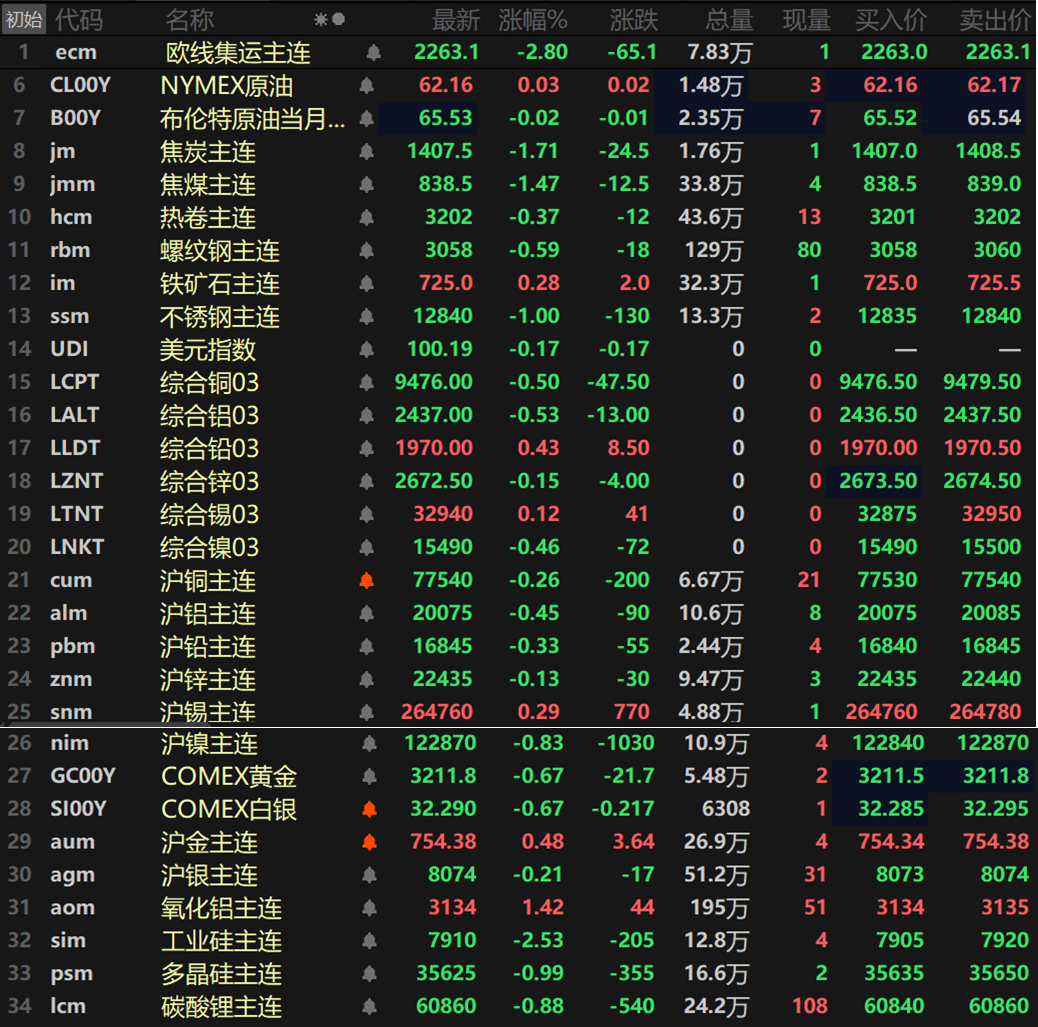Click the gear icon in header row
The width and height of the screenshot is (1038, 1027).
tap(320, 20)
